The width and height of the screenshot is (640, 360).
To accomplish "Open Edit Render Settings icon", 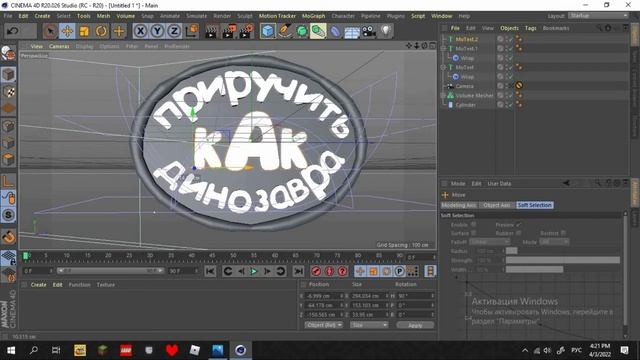I will (x=246, y=31).
